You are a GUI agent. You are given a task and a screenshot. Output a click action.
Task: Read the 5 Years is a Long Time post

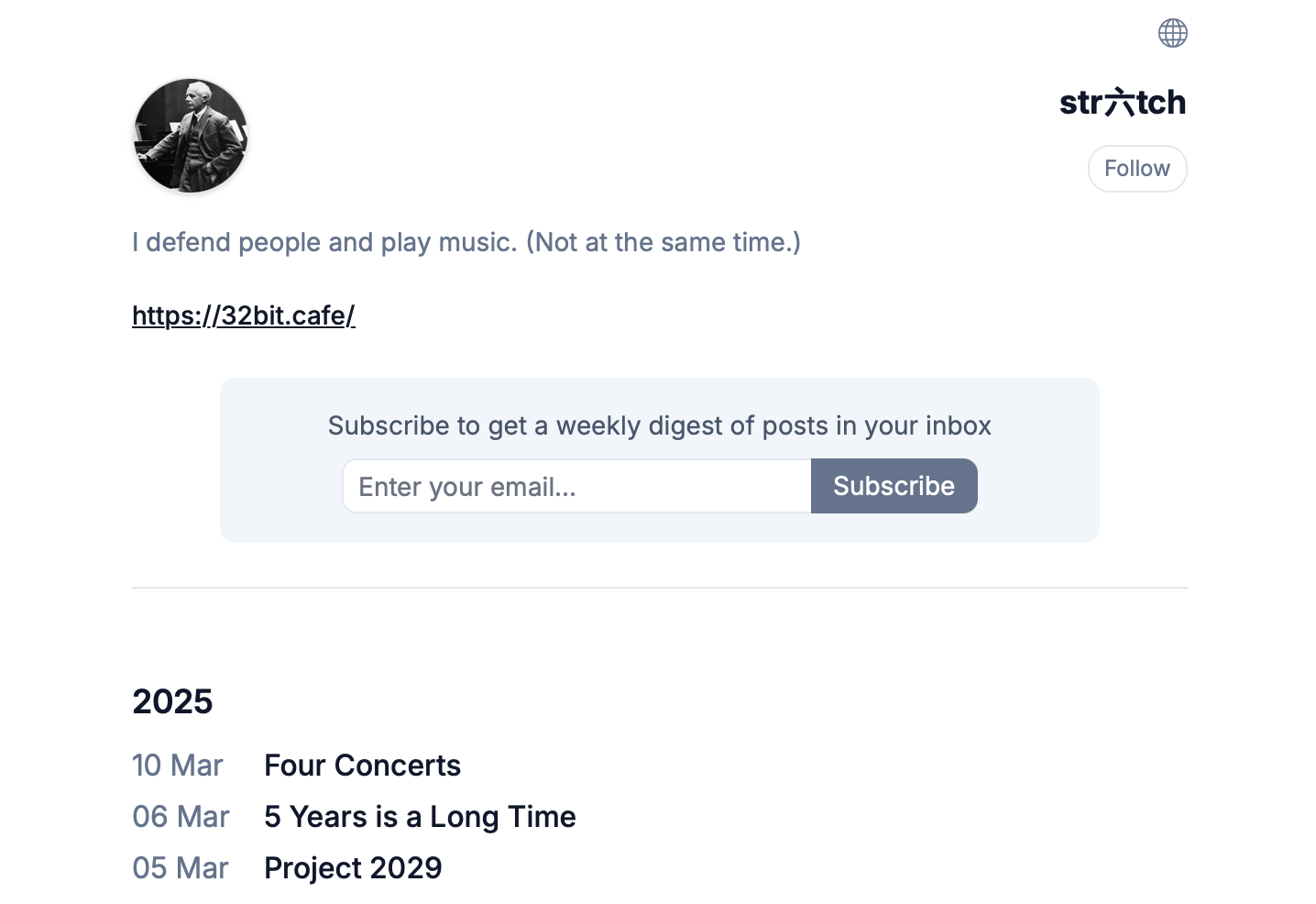(x=420, y=817)
